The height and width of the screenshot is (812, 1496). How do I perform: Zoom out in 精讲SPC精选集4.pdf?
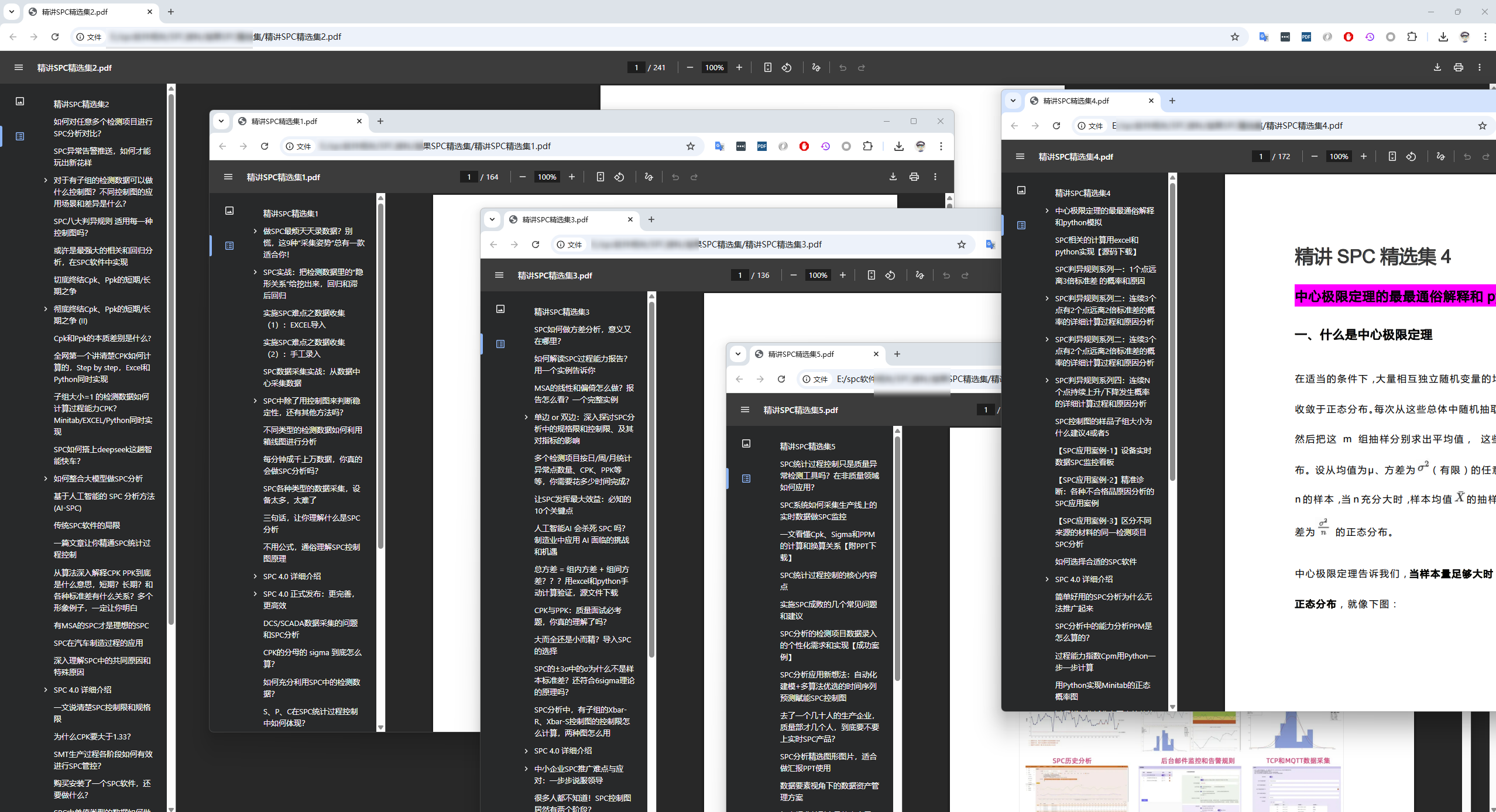(x=1314, y=156)
